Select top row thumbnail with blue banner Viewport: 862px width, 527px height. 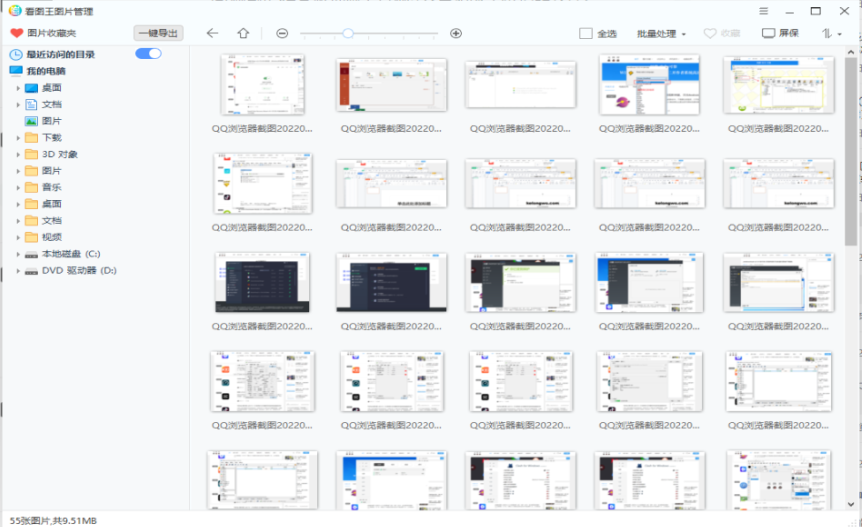pos(649,84)
